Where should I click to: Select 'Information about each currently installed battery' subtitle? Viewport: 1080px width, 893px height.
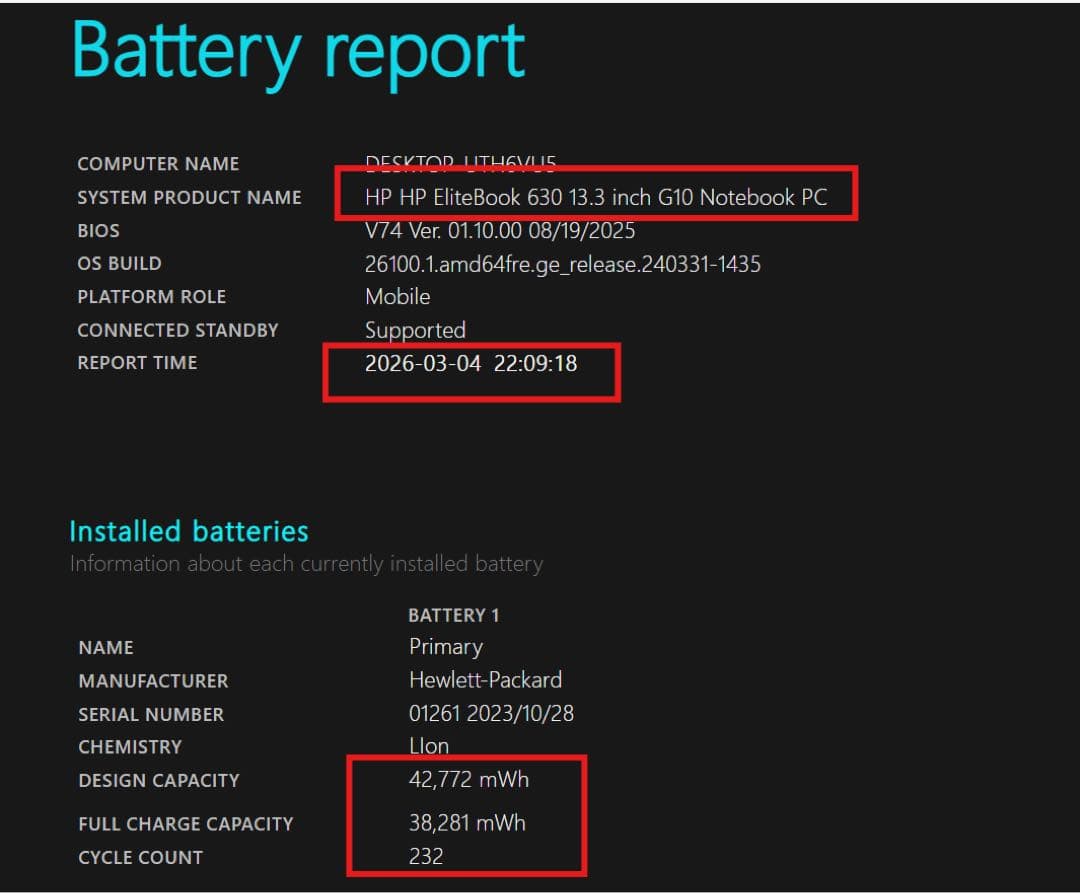pos(307,564)
